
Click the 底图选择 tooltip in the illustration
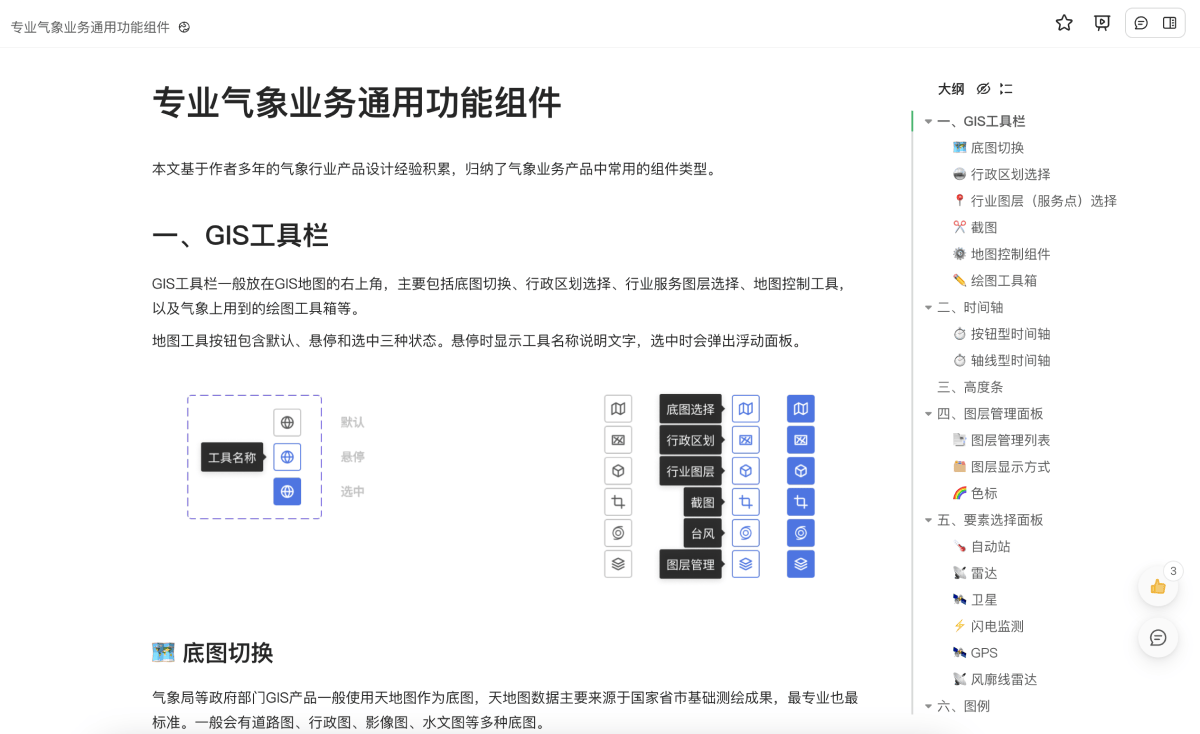691,409
